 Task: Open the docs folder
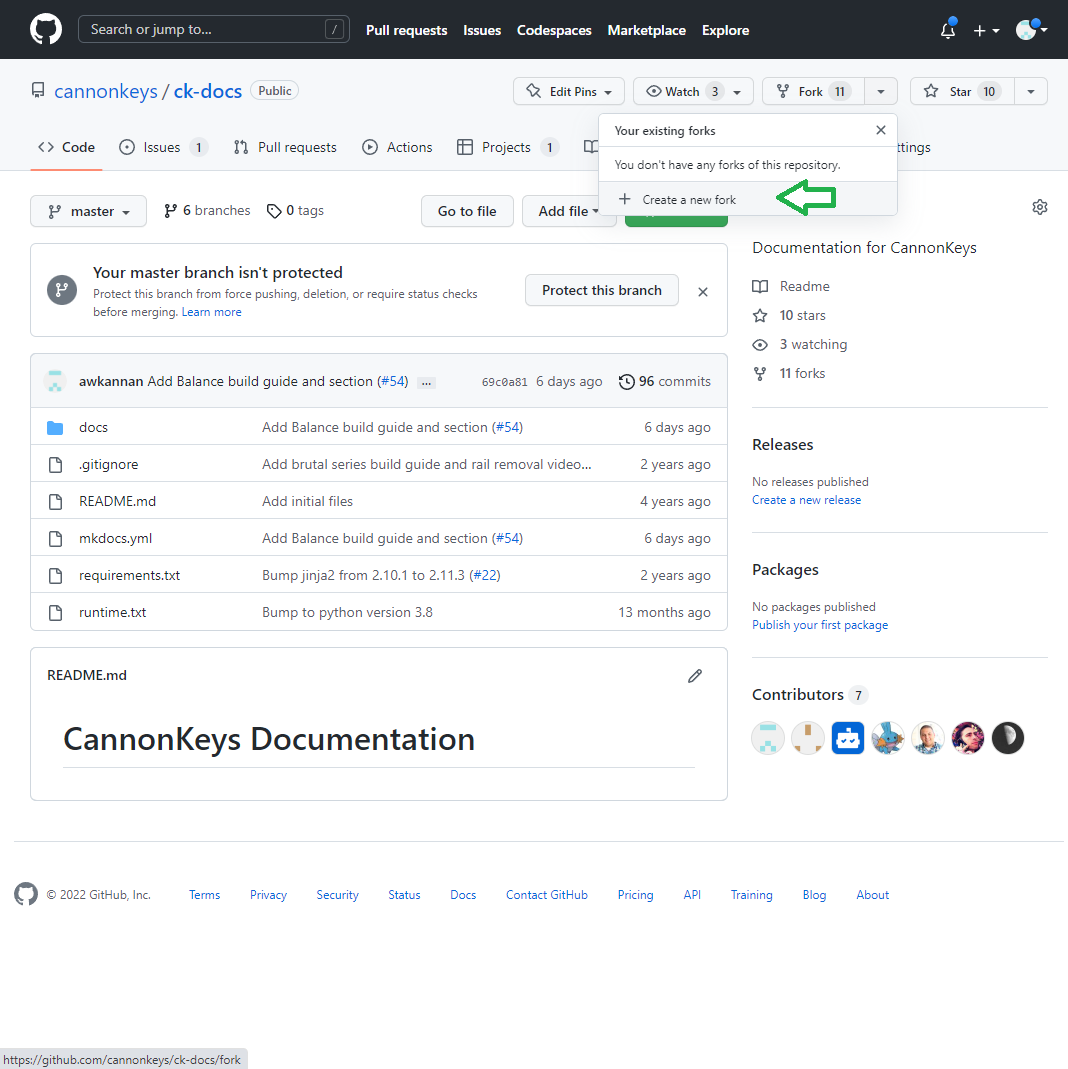[93, 427]
